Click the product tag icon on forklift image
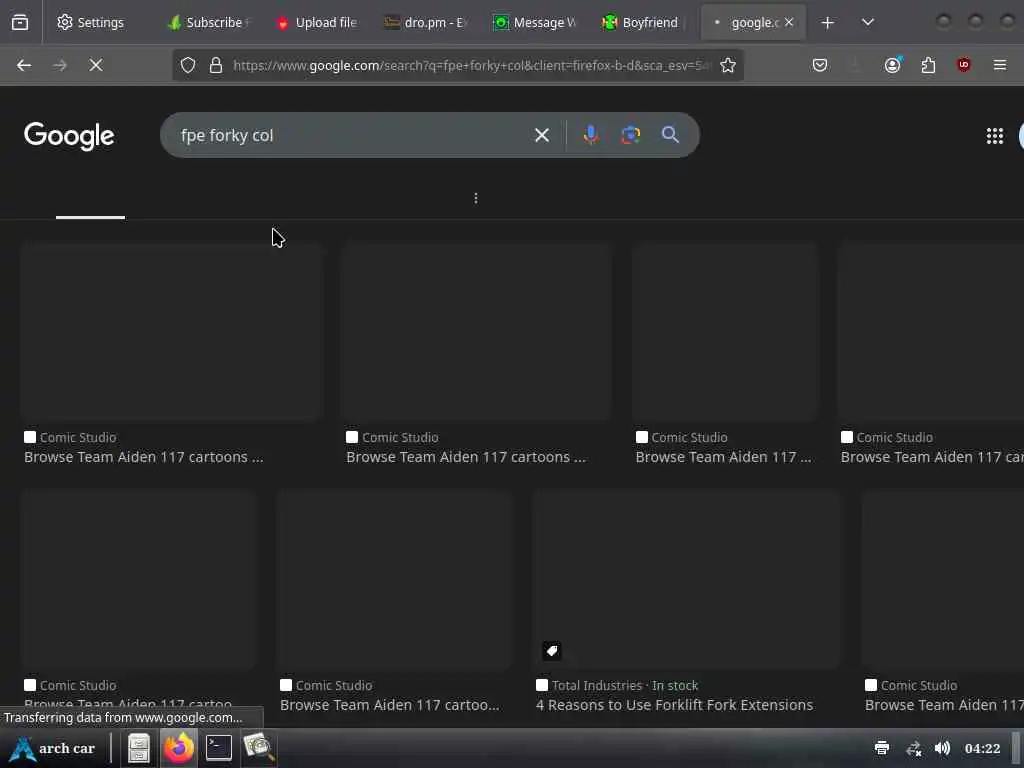1024x768 pixels. pyautogui.click(x=552, y=650)
